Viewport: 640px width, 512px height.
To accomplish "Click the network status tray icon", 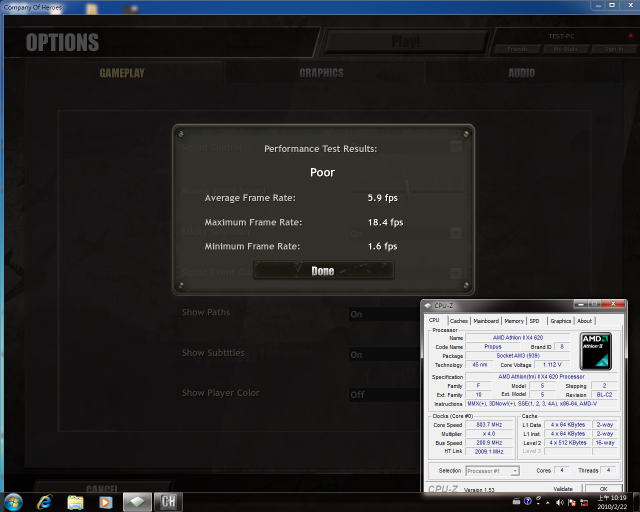I will click(x=584, y=502).
